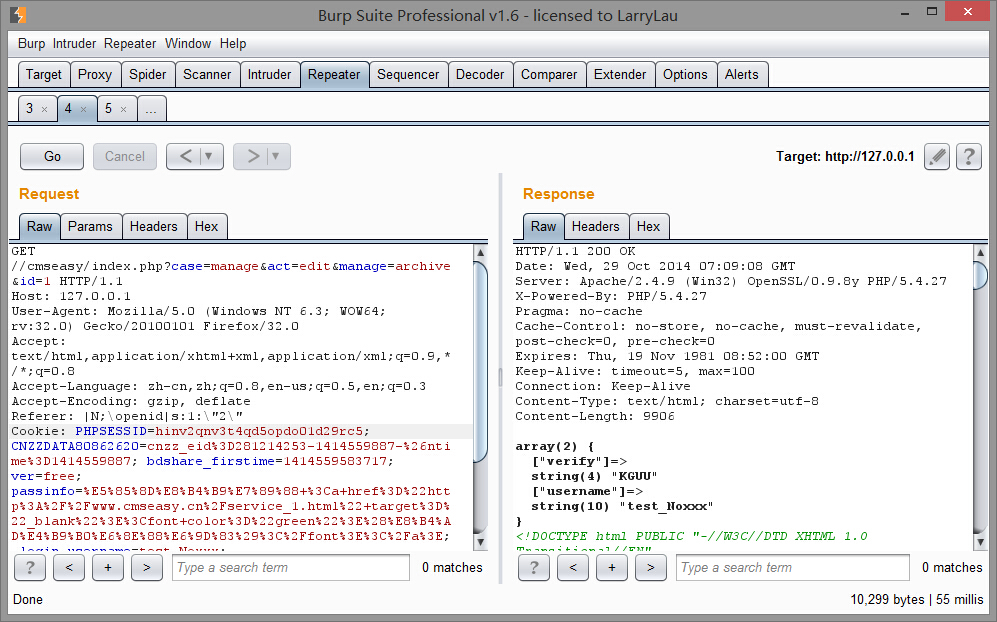
Task: Click 'HTTP/1.1 200 OK' response status line
Action: pos(575,251)
